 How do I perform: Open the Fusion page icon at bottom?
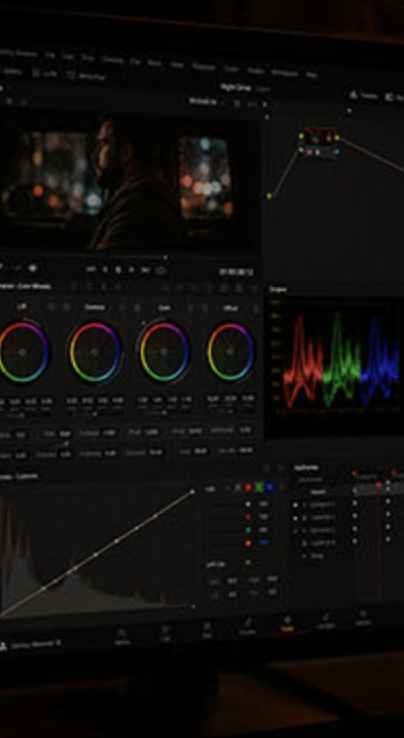tap(248, 626)
